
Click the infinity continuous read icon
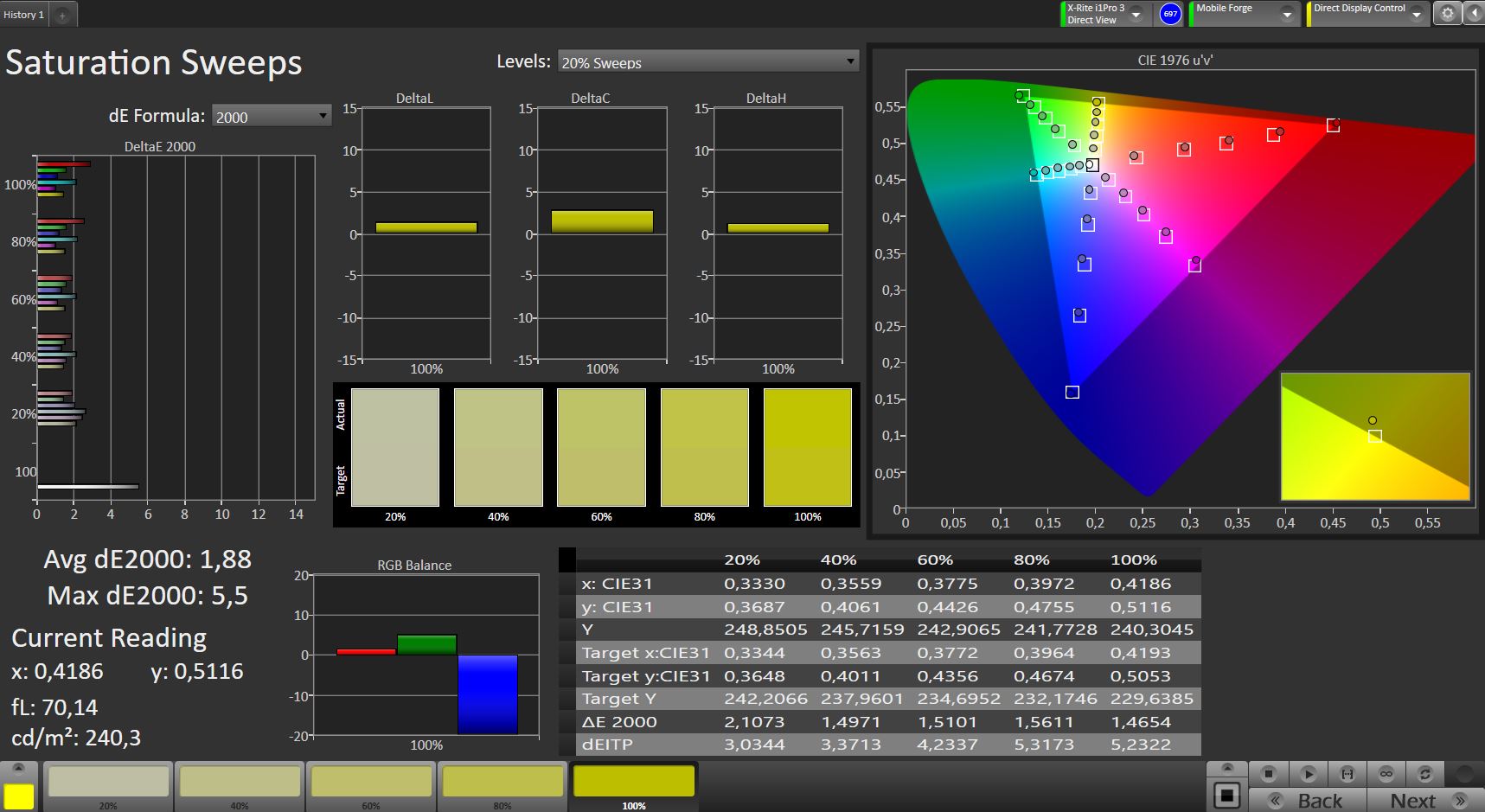pyautogui.click(x=1386, y=773)
